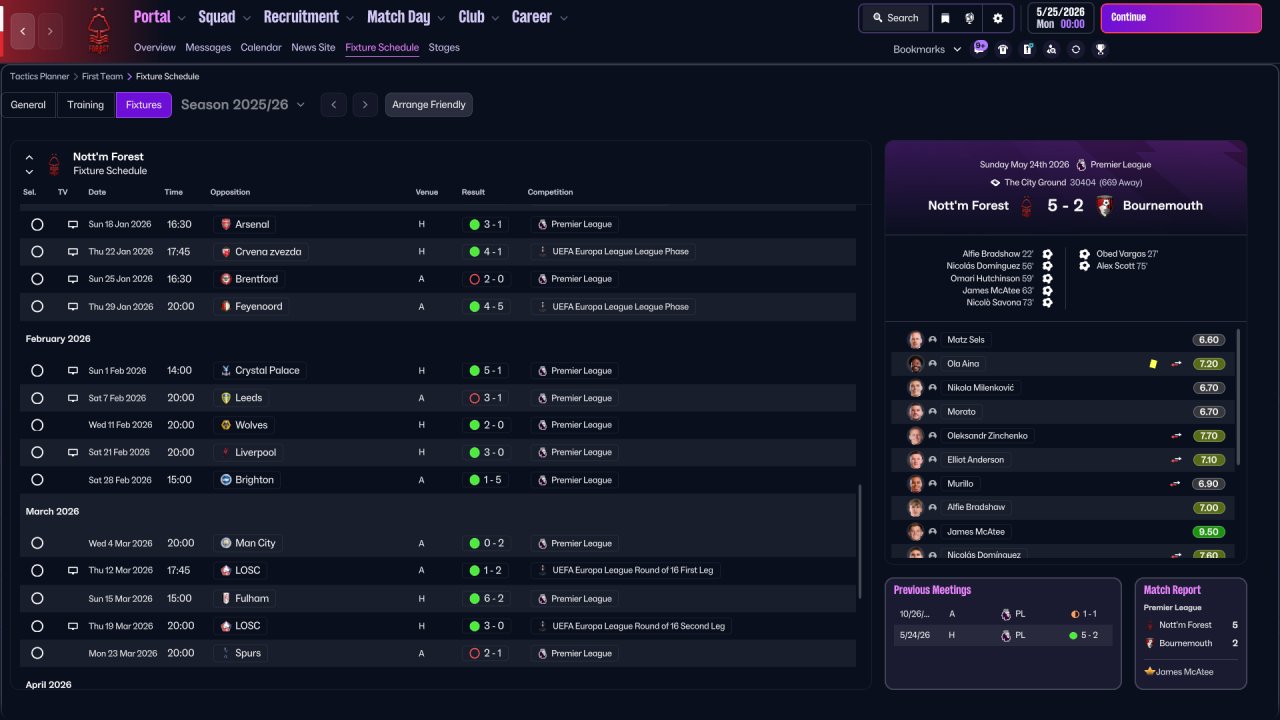Viewport: 1280px width, 720px height.
Task: Click James McAtee's player portrait
Action: click(x=915, y=532)
